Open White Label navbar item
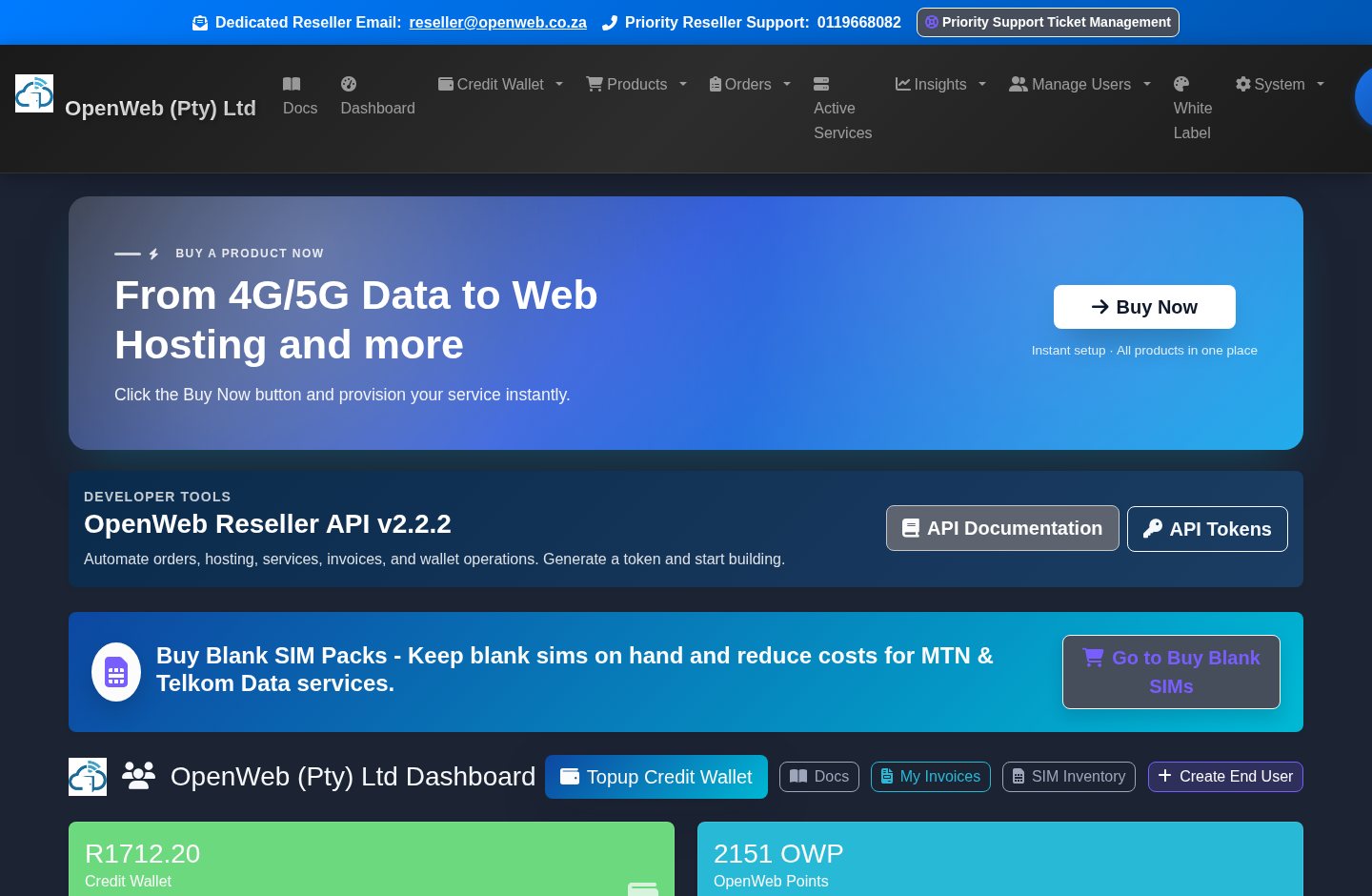Viewport: 1372px width, 896px height. click(1193, 109)
